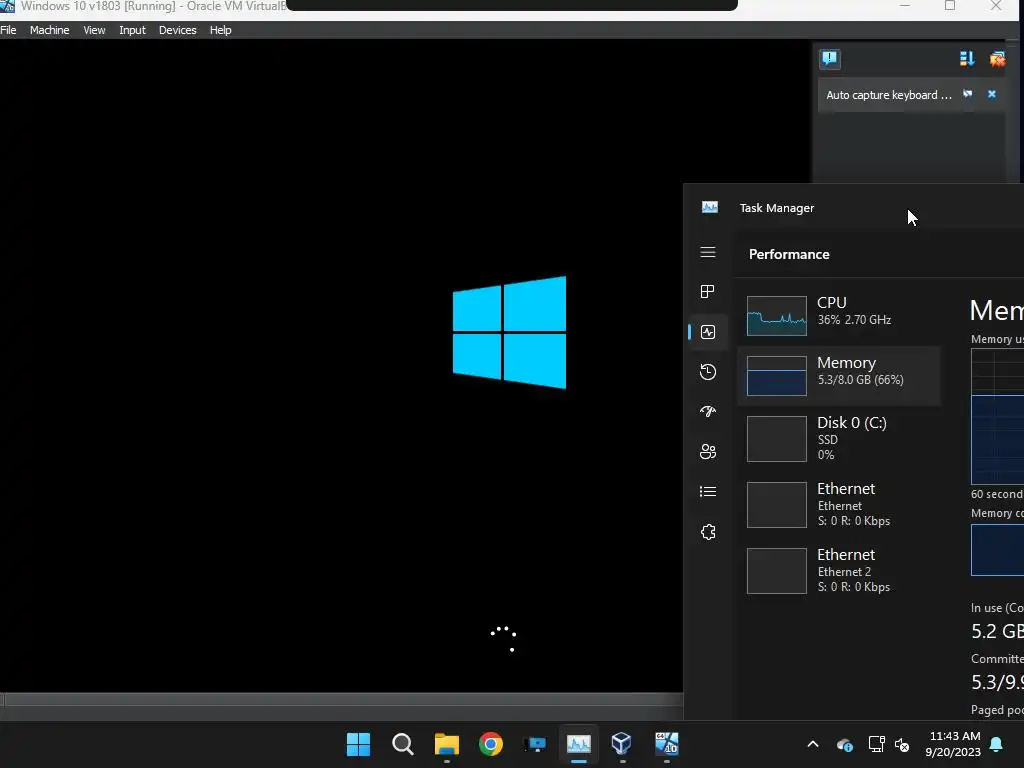Open the Input menu in VirtualBox
This screenshot has height=768, width=1024.
133,30
